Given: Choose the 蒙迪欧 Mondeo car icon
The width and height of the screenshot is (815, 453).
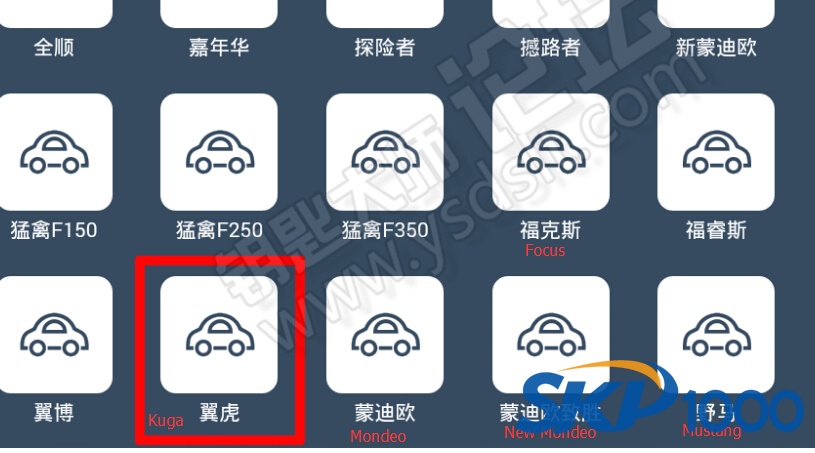Looking at the screenshot, I should point(385,335).
